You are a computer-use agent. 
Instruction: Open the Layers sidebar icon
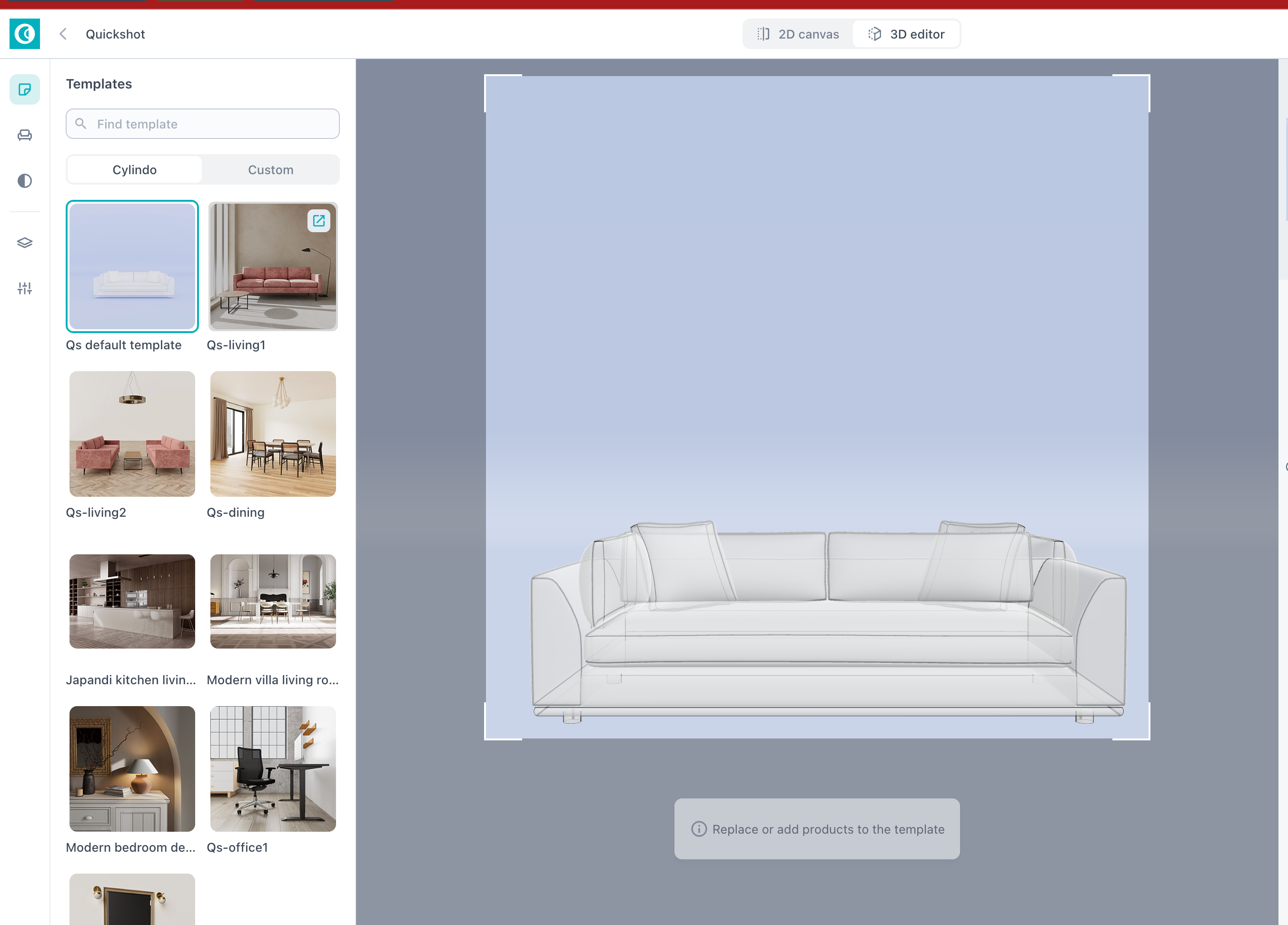(x=24, y=243)
